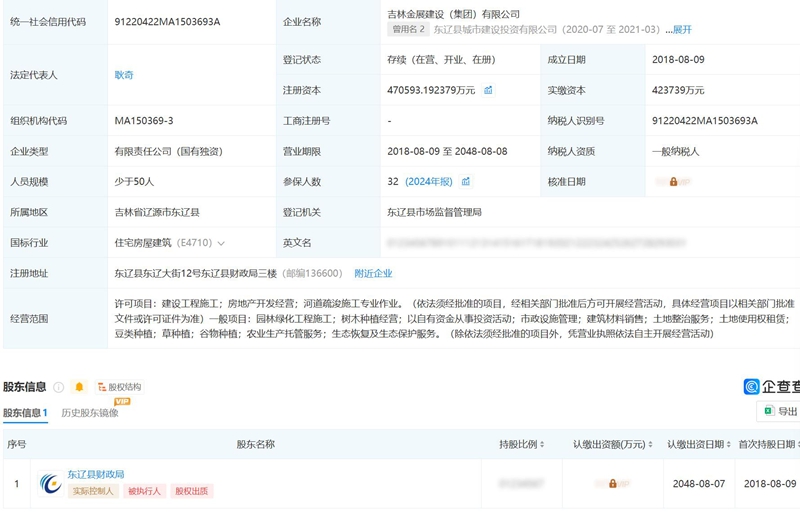Click 附近企业 nearby companies link
The width and height of the screenshot is (800, 525).
point(373,273)
